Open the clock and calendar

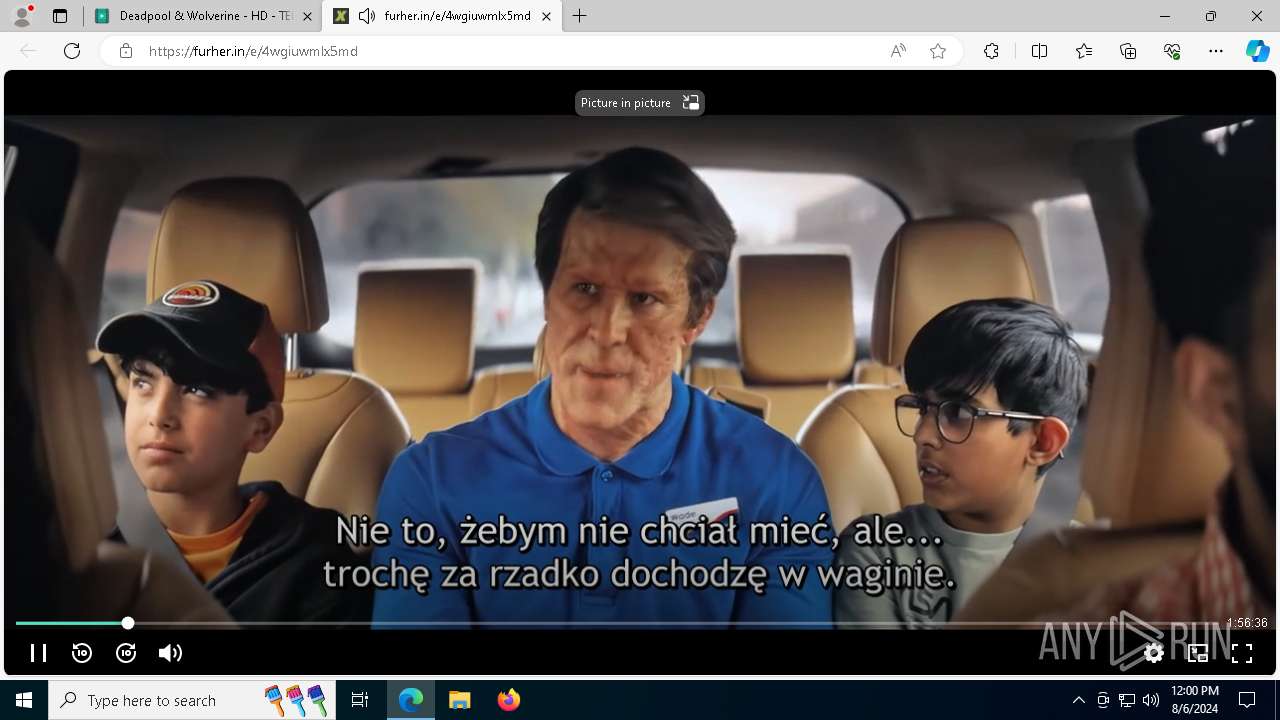[1194, 700]
